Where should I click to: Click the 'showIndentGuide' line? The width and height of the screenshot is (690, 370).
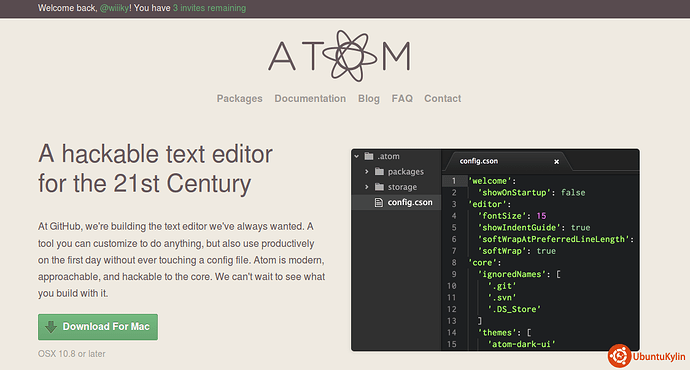(x=534, y=227)
